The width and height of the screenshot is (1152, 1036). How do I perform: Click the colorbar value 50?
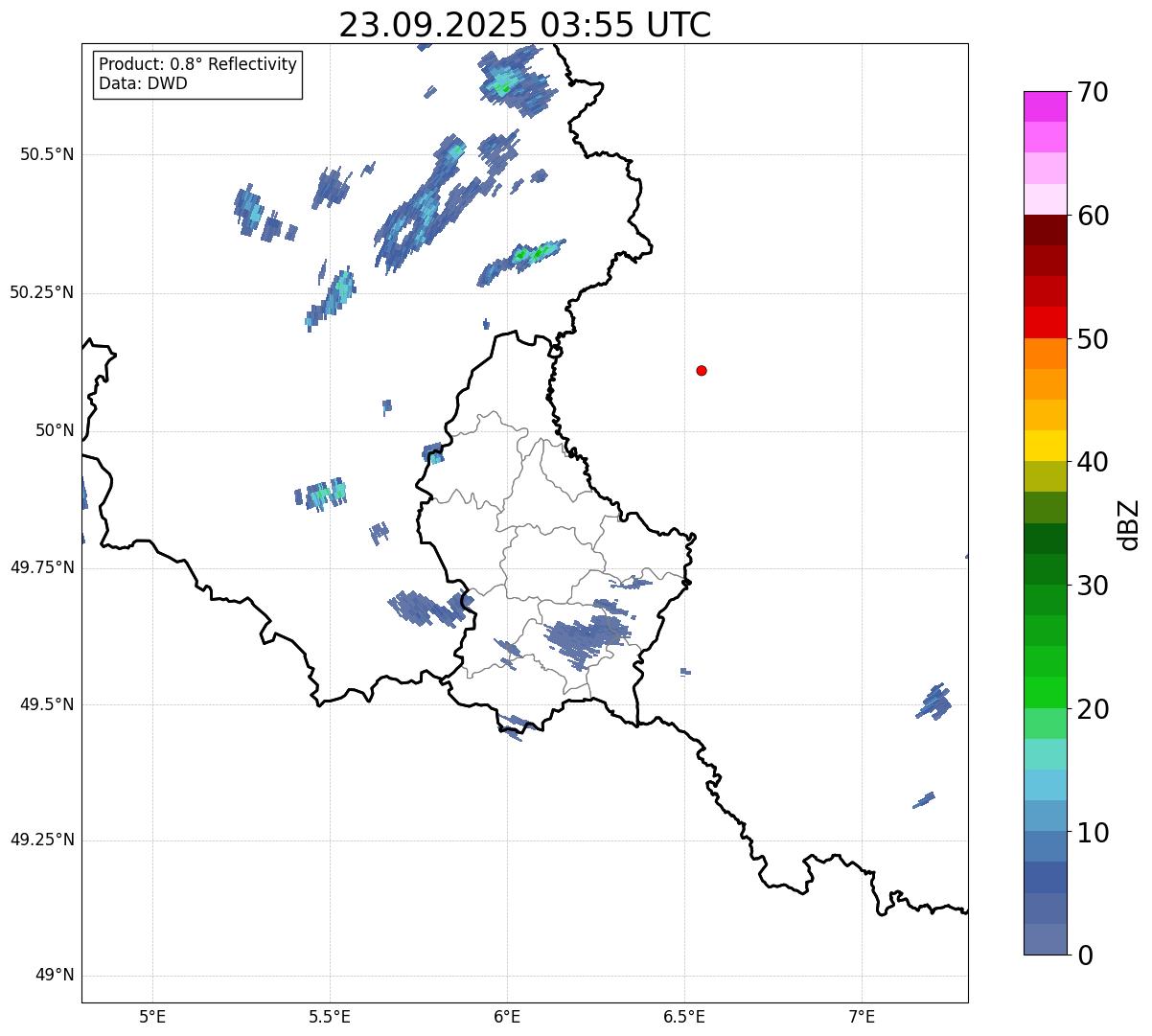pos(1093,339)
